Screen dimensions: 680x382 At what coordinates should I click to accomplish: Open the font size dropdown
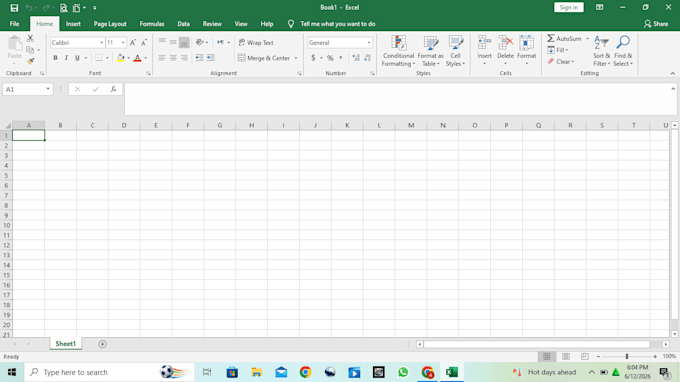(123, 42)
